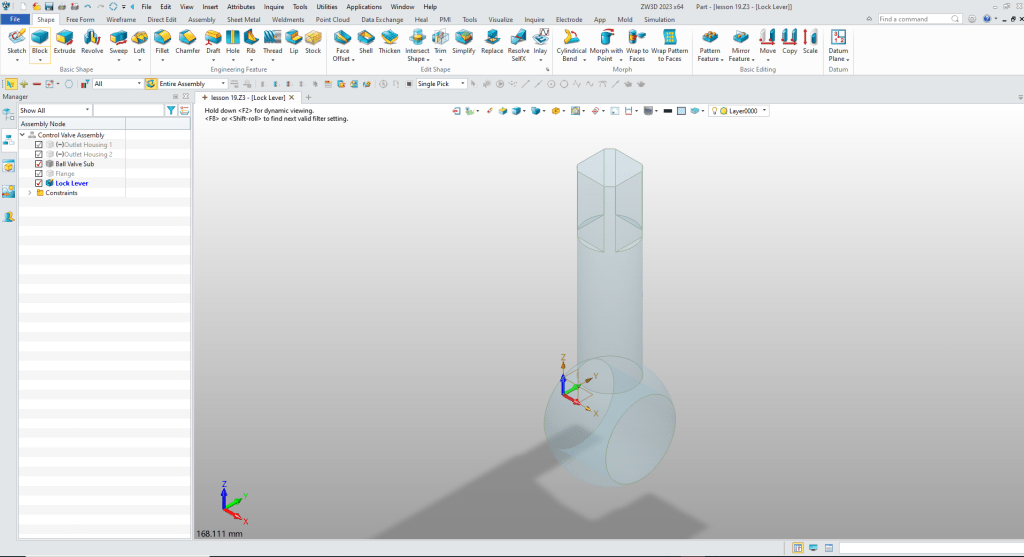Apply the Fillet feature tool

pyautogui.click(x=162, y=40)
